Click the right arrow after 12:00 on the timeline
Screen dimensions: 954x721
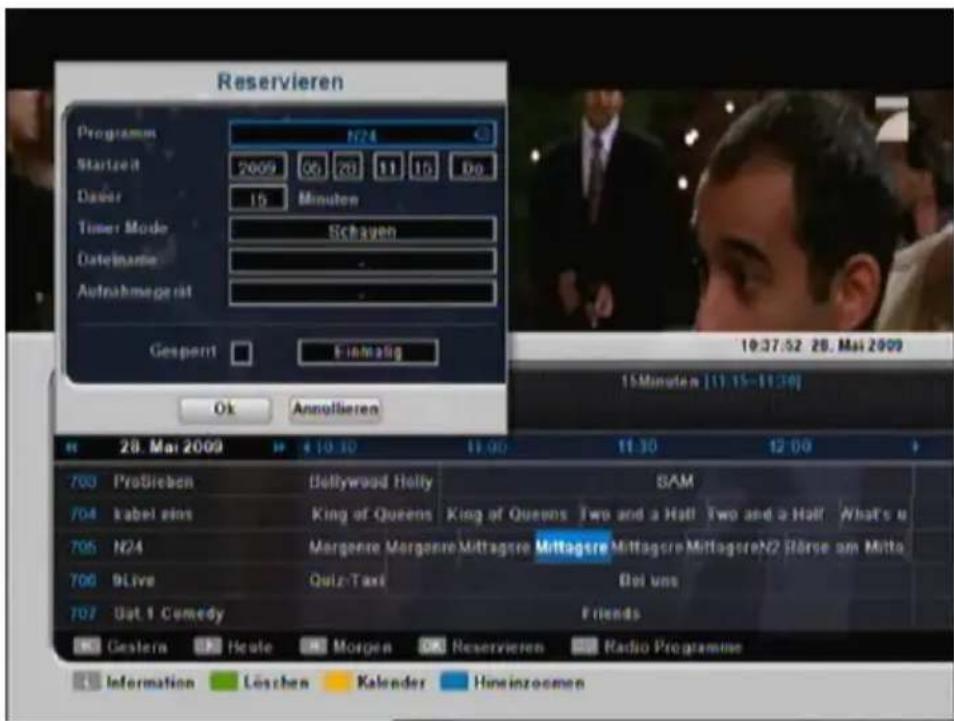(x=914, y=447)
